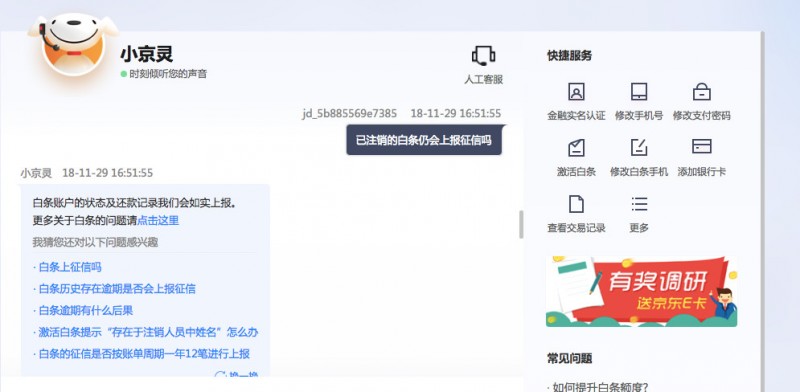800x392 pixels.
Task: Open 金融实名认证 icon
Action: pyautogui.click(x=576, y=92)
